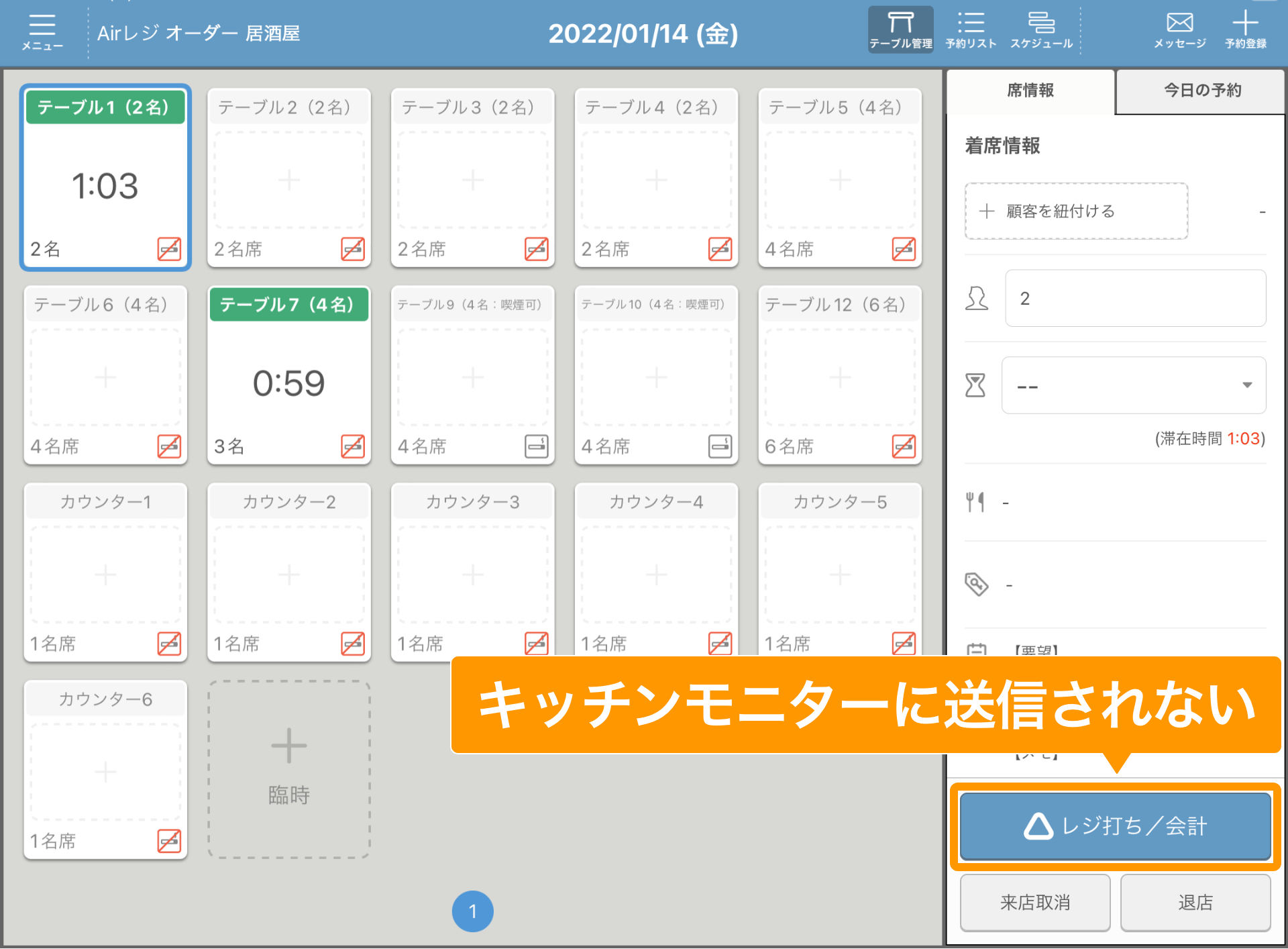Image resolution: width=1288 pixels, height=949 pixels.
Task: Select the テーブル管理 toolbar icon
Action: [x=900, y=30]
